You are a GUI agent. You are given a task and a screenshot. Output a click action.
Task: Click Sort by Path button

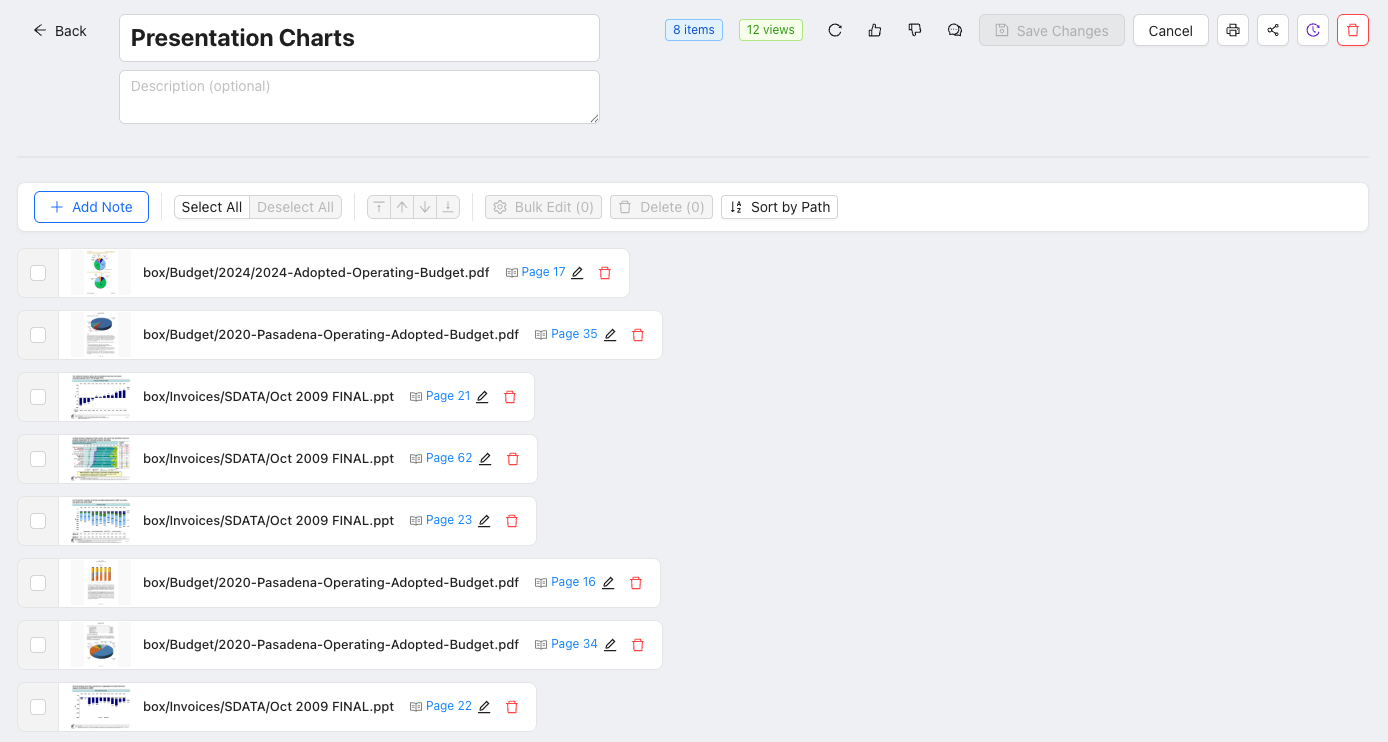click(779, 207)
